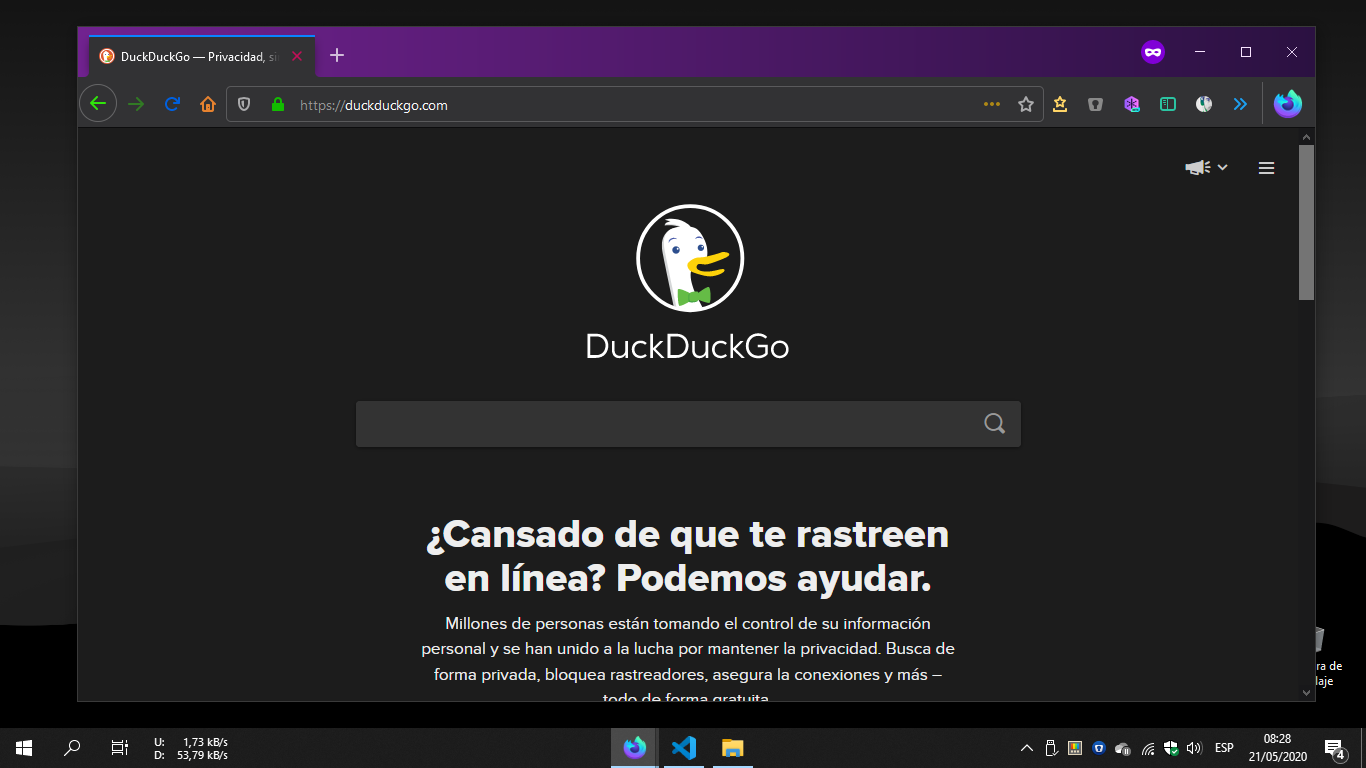
Task: Open Task View on the taskbar
Action: 119,748
